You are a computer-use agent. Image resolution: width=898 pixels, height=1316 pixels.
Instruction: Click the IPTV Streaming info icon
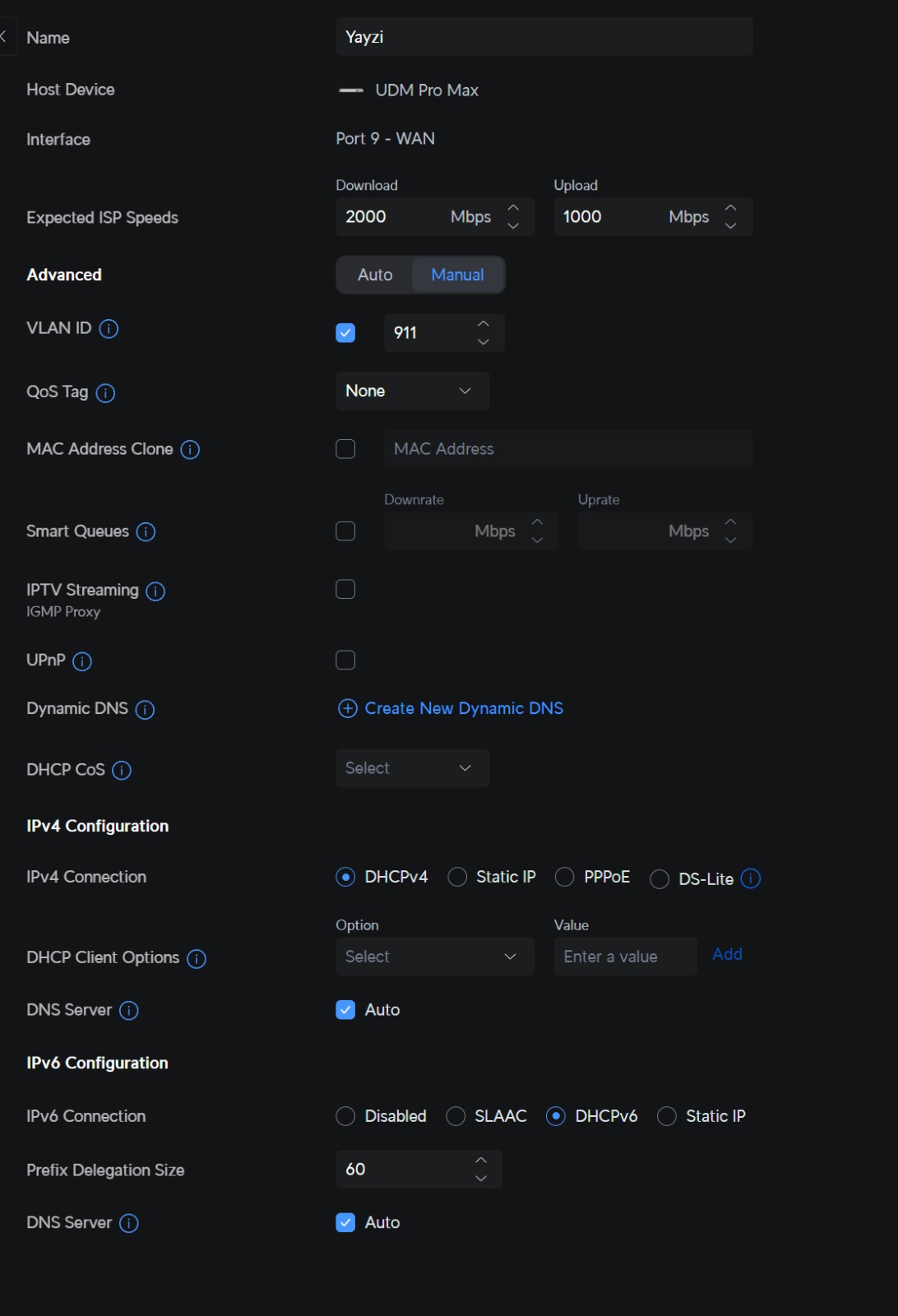pos(155,591)
